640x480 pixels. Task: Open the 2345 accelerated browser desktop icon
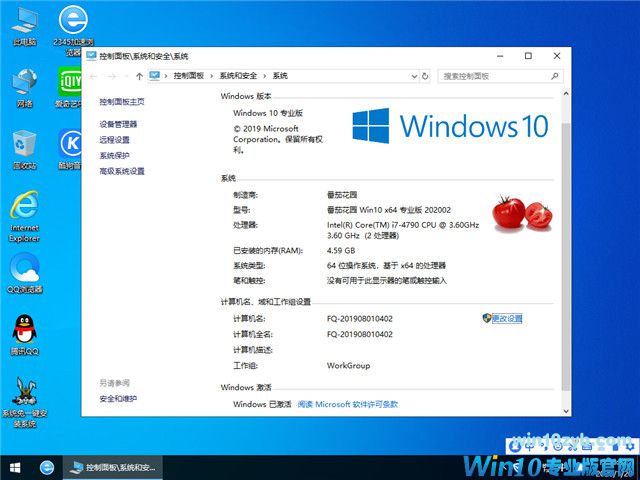[73, 30]
